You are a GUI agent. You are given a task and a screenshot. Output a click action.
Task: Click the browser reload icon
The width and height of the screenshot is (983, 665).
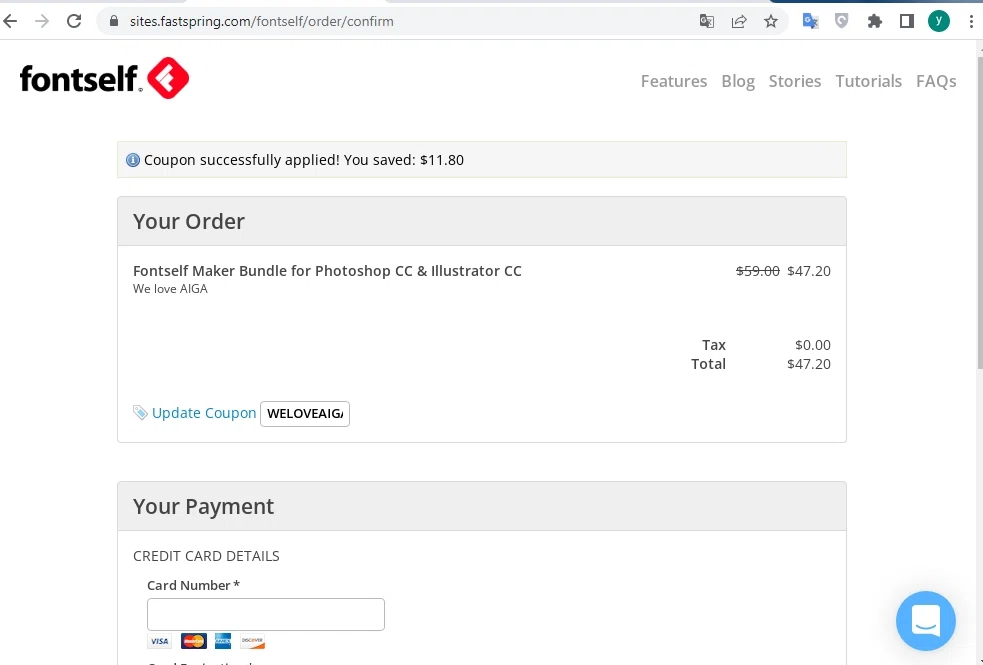point(74,21)
